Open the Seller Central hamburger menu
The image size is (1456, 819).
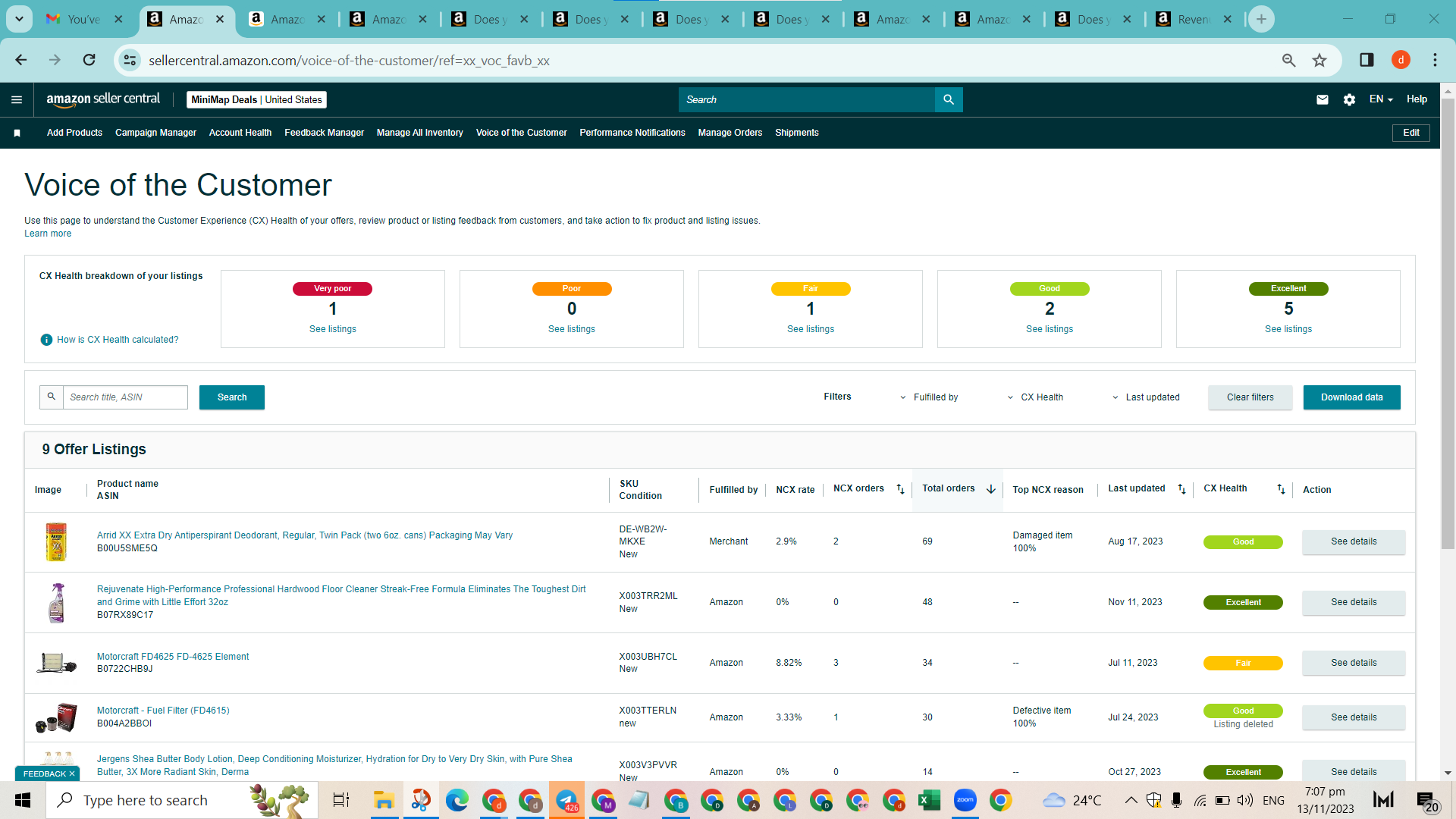coord(17,99)
